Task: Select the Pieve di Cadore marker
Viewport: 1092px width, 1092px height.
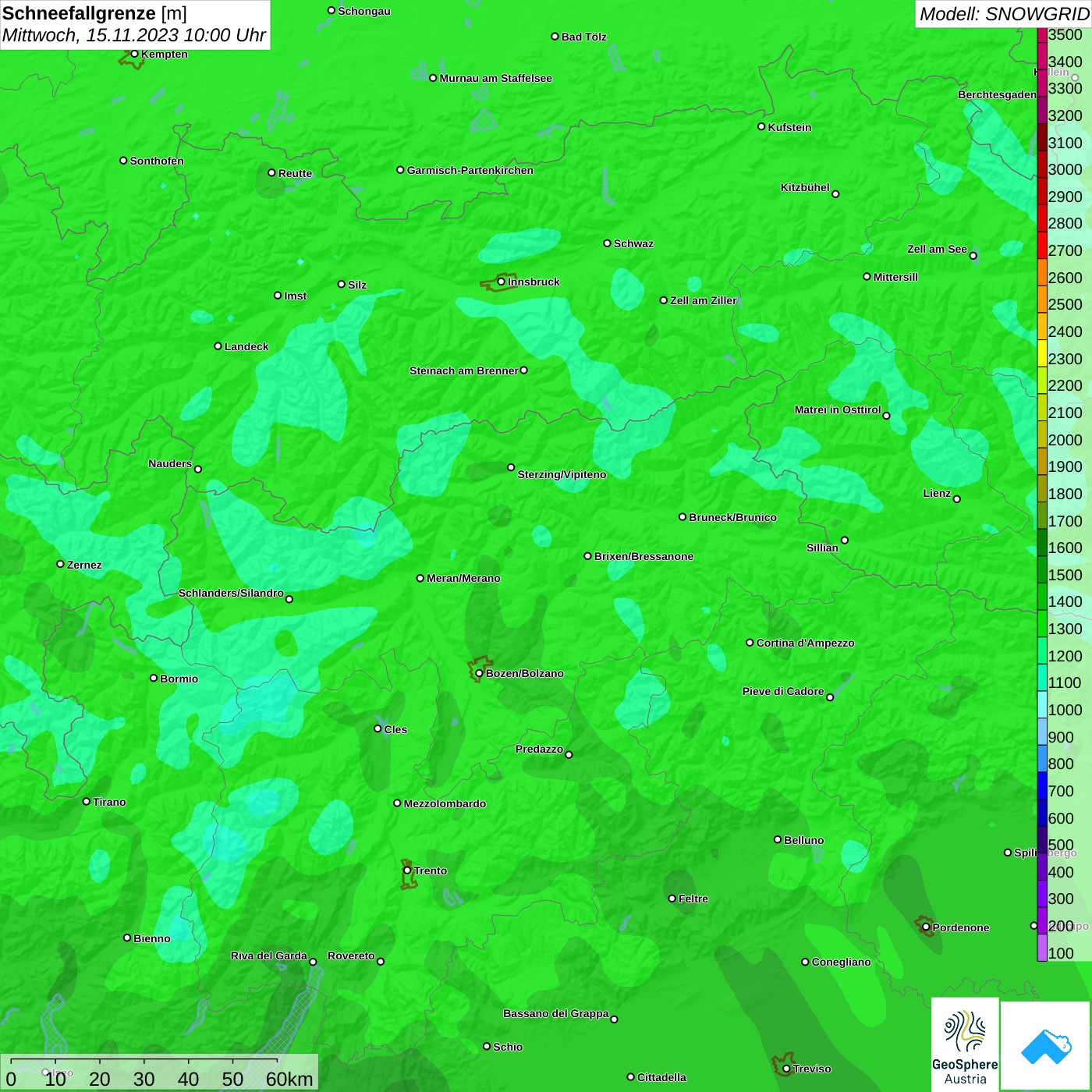Action: 830,697
